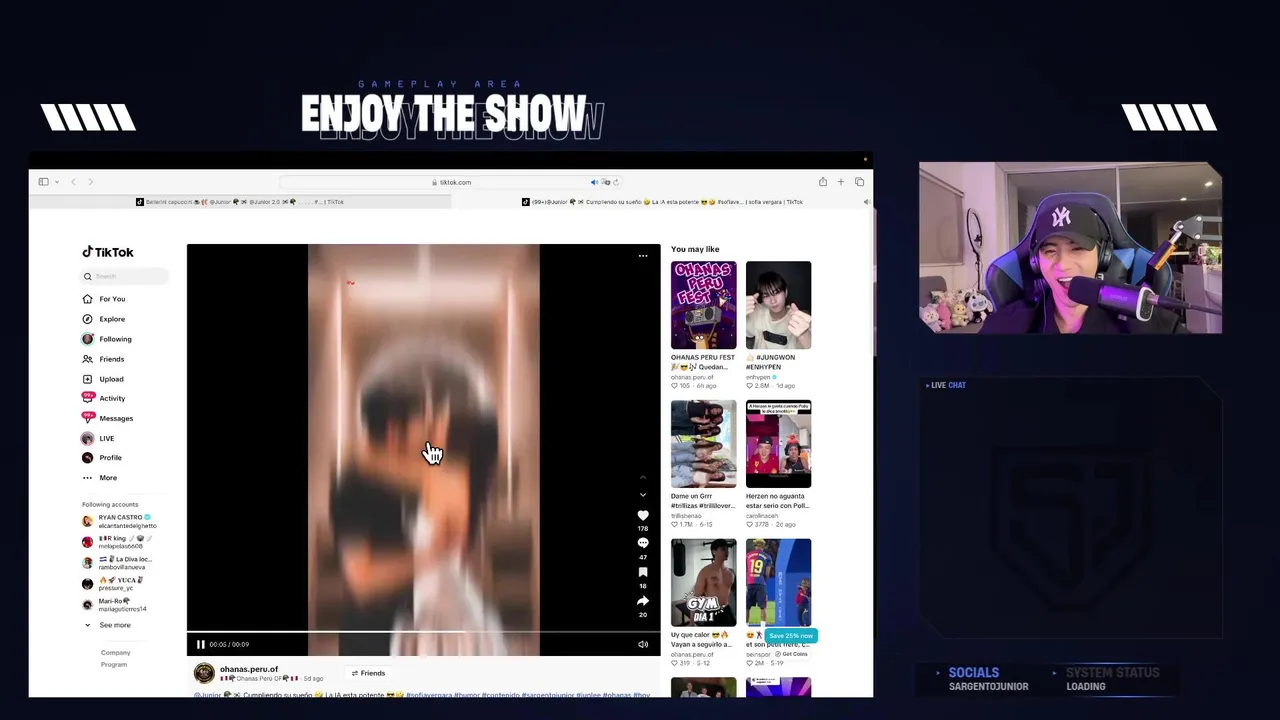1280x720 pixels.
Task: Open the LIVE section
Action: point(99,438)
